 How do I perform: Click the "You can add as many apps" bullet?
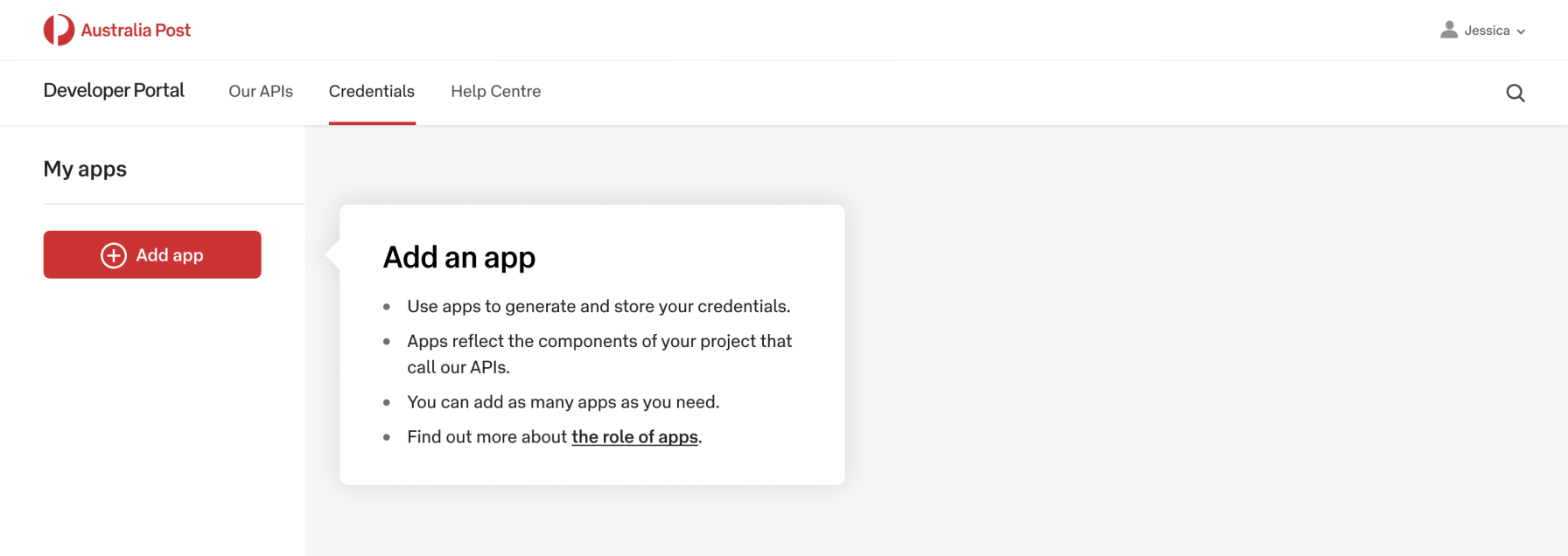(563, 402)
